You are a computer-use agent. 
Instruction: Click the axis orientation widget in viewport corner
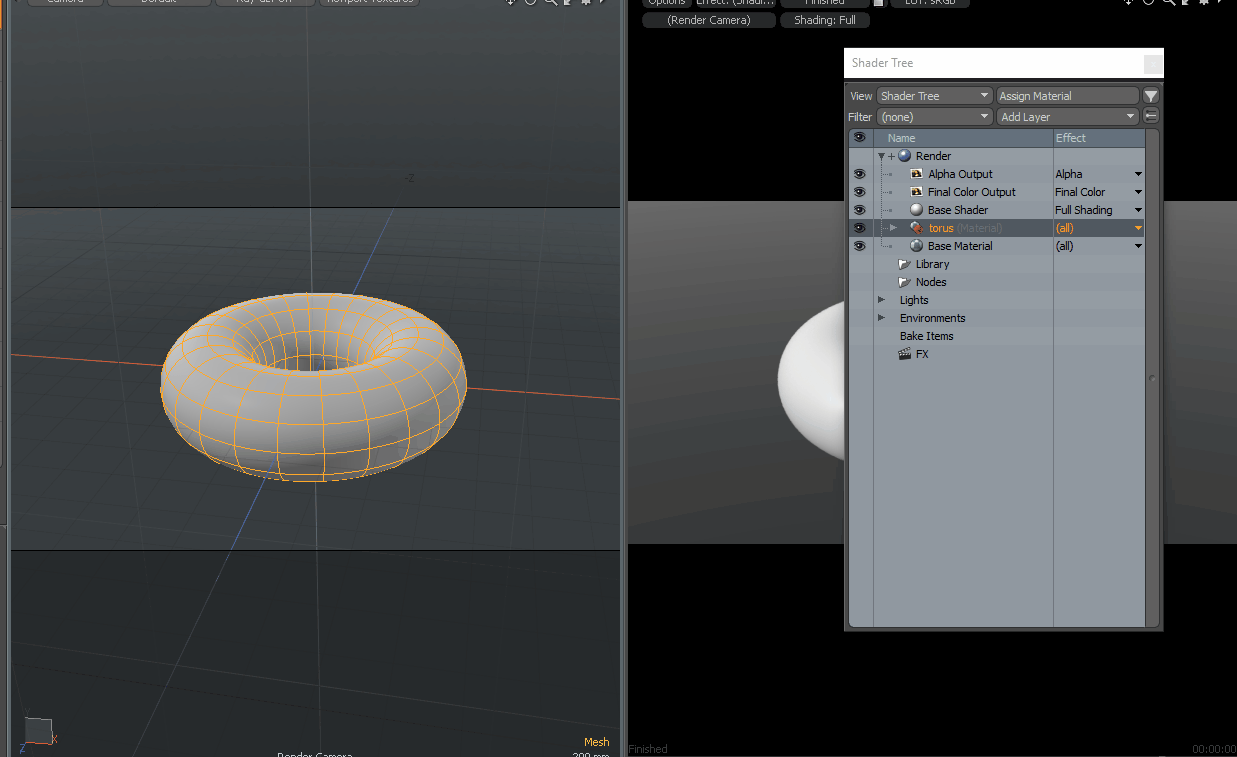coord(38,732)
